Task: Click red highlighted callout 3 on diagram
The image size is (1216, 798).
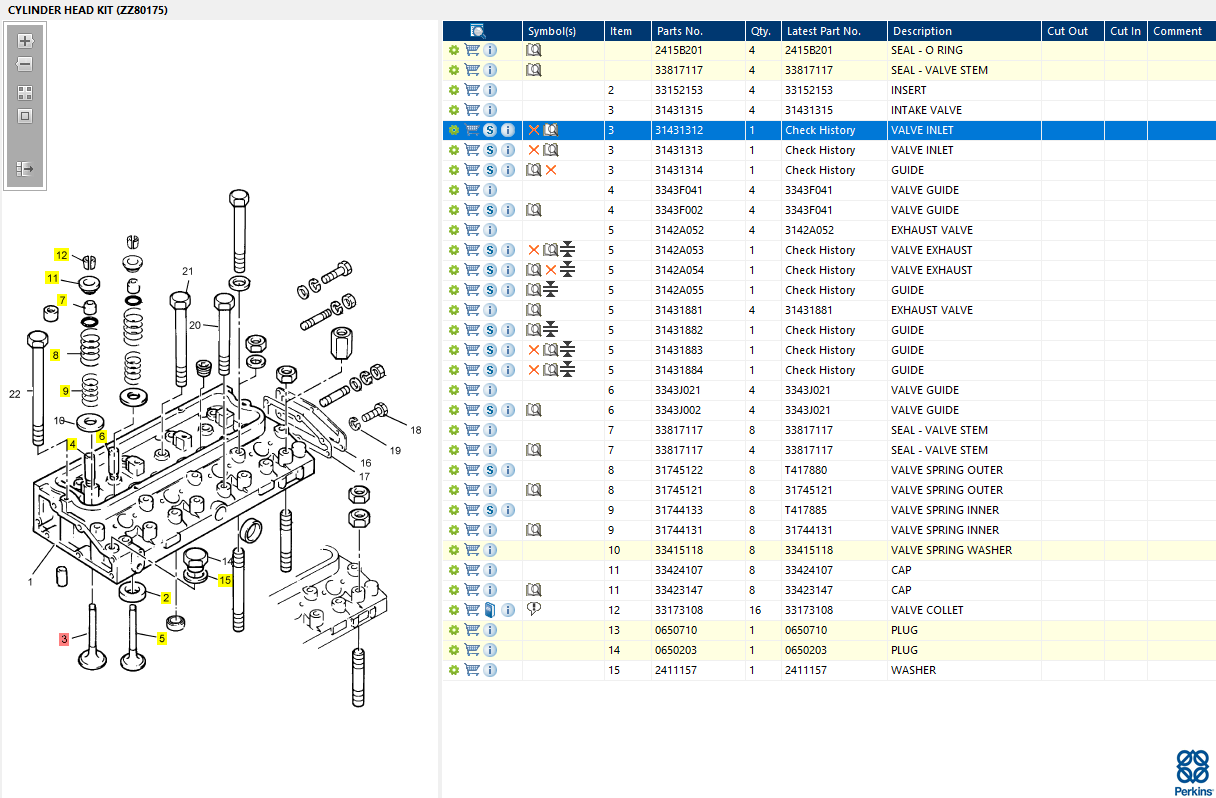Action: pyautogui.click(x=64, y=638)
